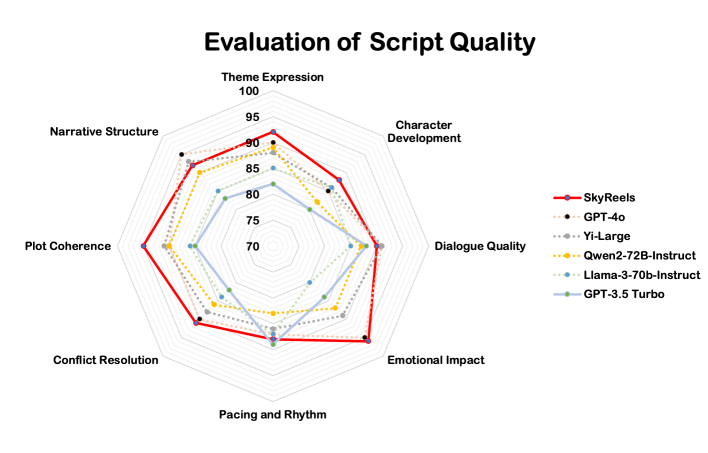The width and height of the screenshot is (708, 453).
Task: Click the SkyReels legend marker
Action: (x=567, y=198)
